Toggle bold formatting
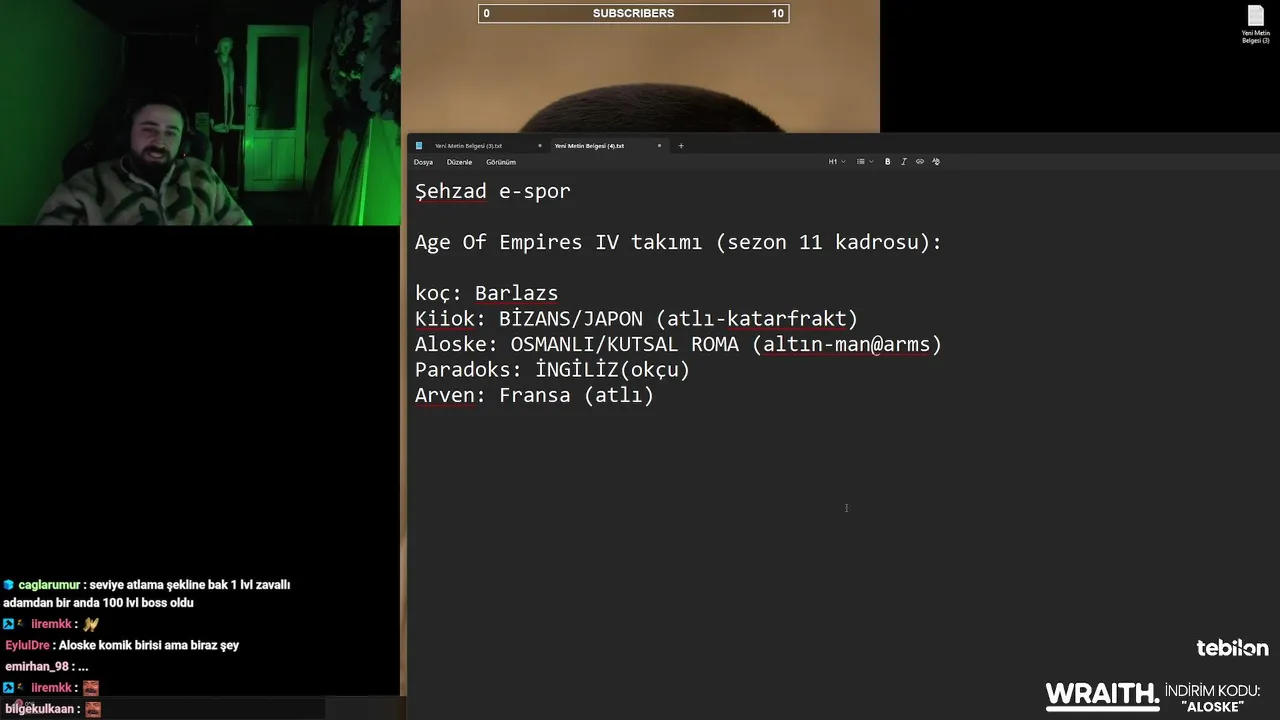Viewport: 1280px width, 720px height. (887, 162)
